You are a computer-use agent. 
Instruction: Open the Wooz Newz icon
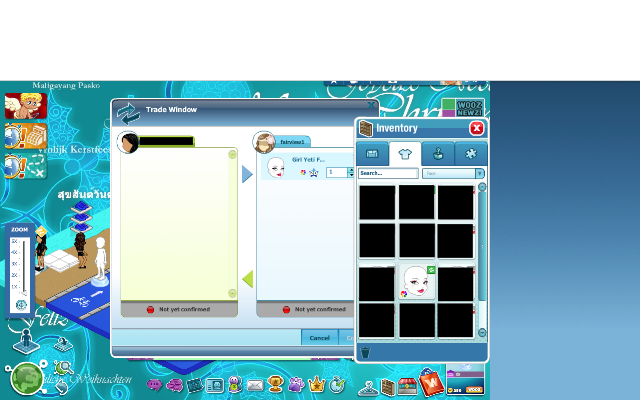(x=463, y=108)
